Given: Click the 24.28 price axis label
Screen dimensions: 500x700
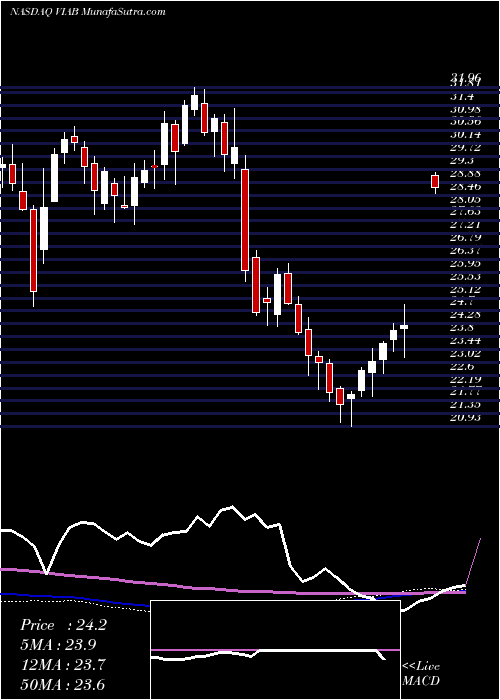Looking at the screenshot, I should click(466, 315).
